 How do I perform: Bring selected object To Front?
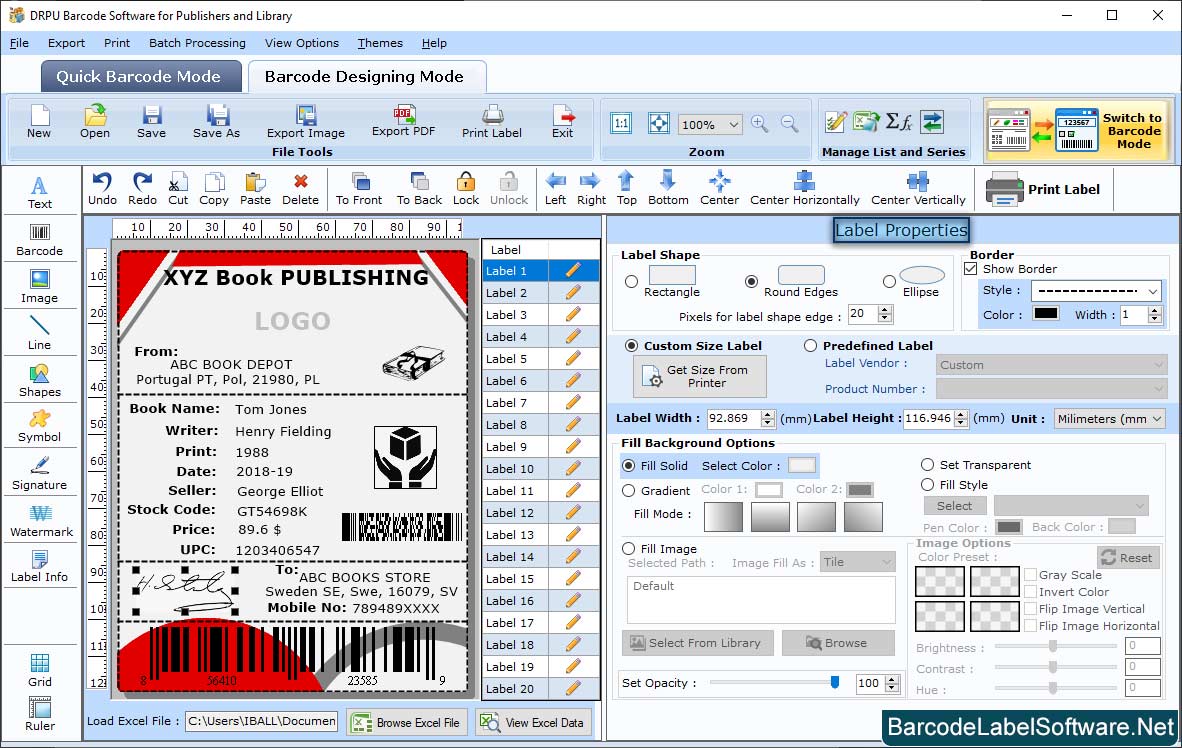coord(359,189)
